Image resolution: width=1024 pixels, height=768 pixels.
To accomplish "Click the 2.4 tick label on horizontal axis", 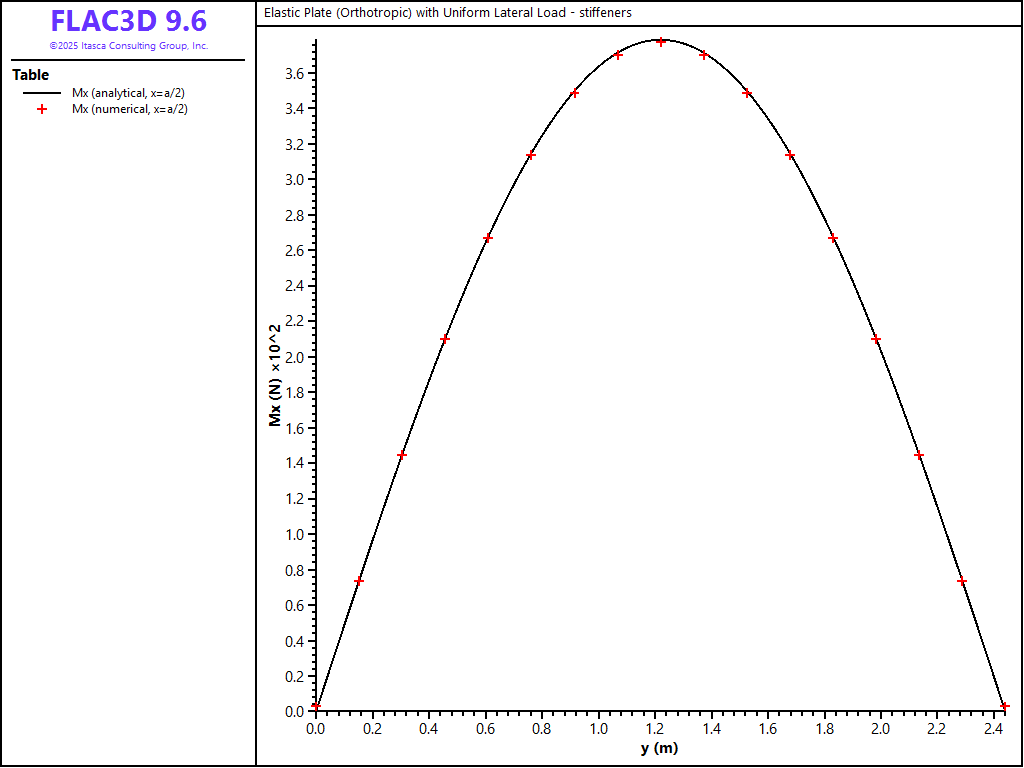I will [x=993, y=729].
